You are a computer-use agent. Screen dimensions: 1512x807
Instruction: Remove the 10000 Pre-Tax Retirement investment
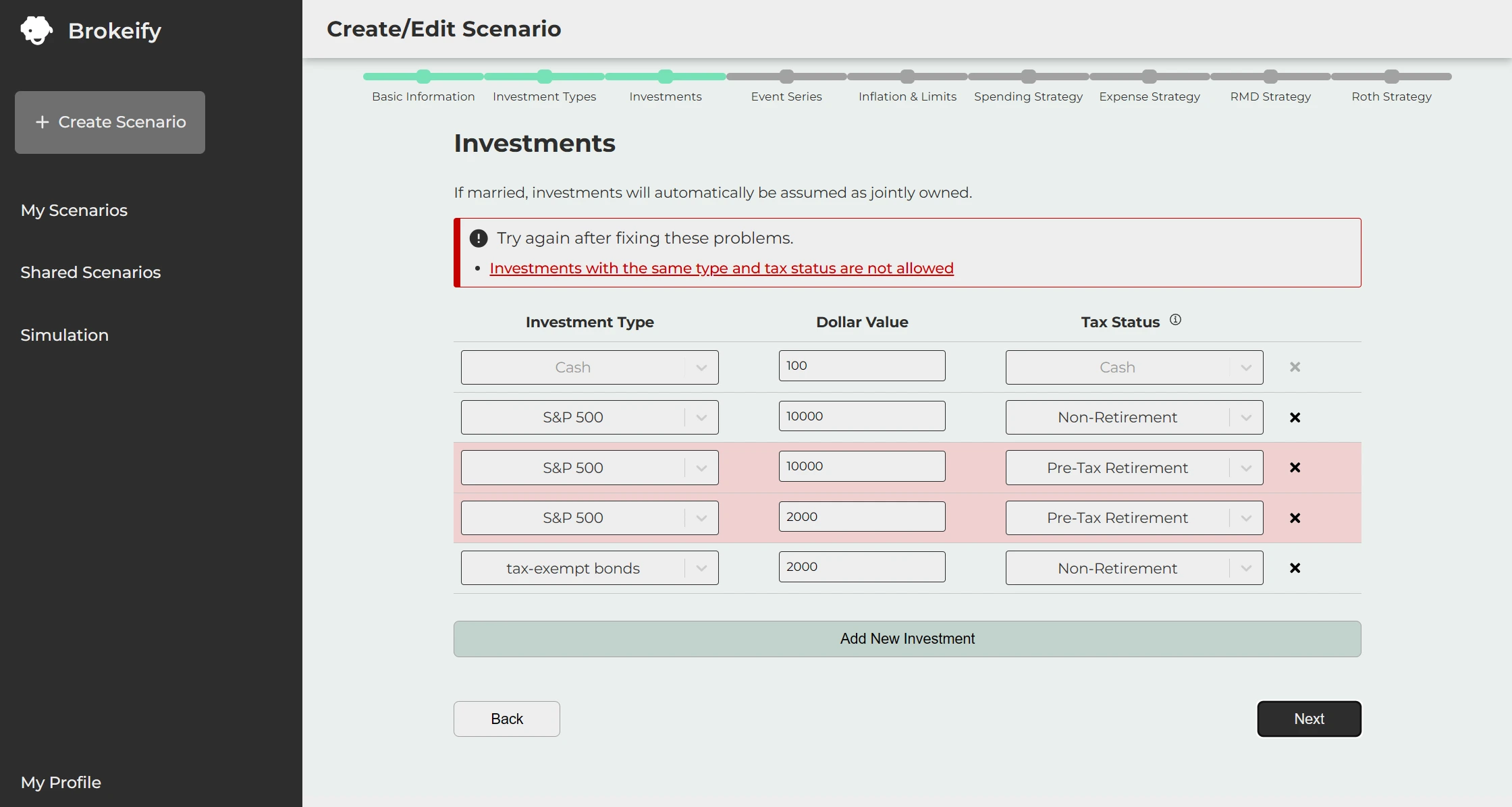pyautogui.click(x=1295, y=467)
